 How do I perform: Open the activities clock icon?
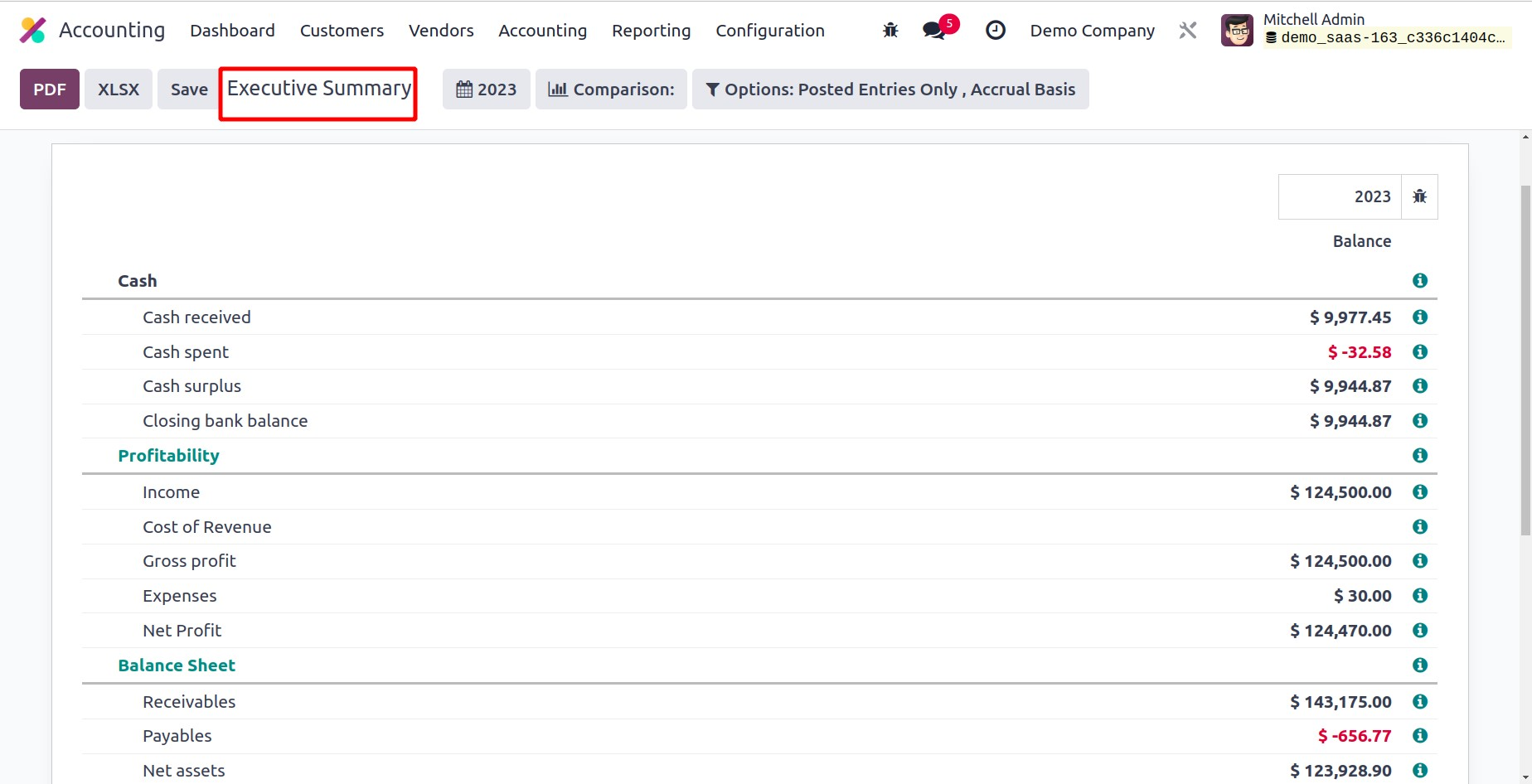pos(995,31)
